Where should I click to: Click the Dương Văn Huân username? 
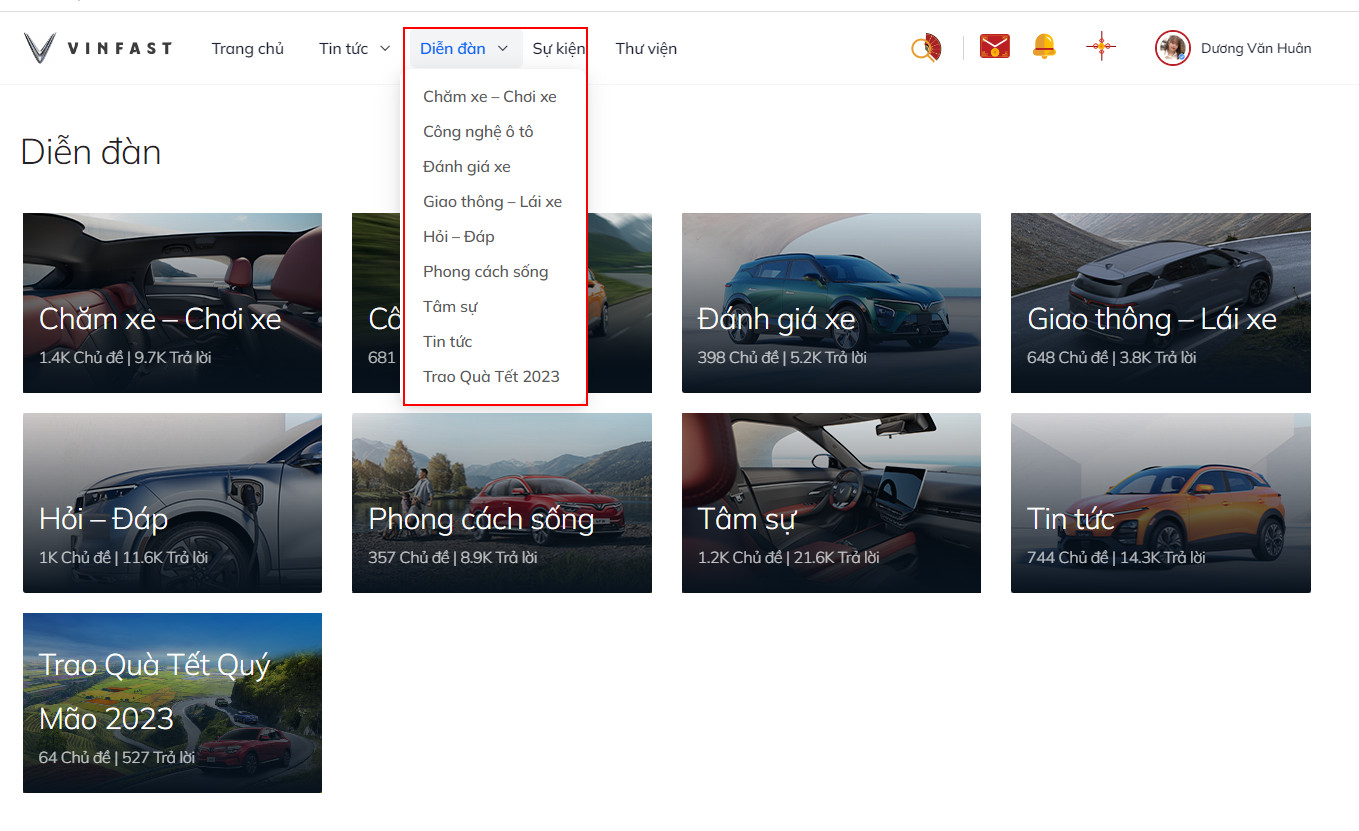tap(1256, 48)
